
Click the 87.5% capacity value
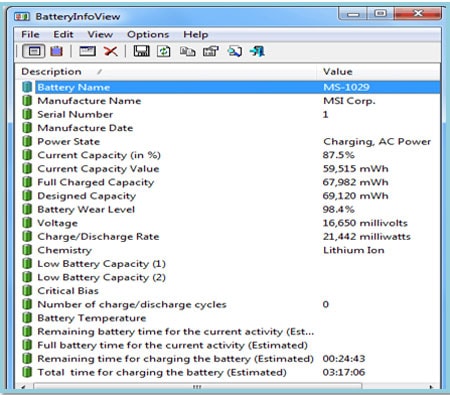click(x=339, y=155)
